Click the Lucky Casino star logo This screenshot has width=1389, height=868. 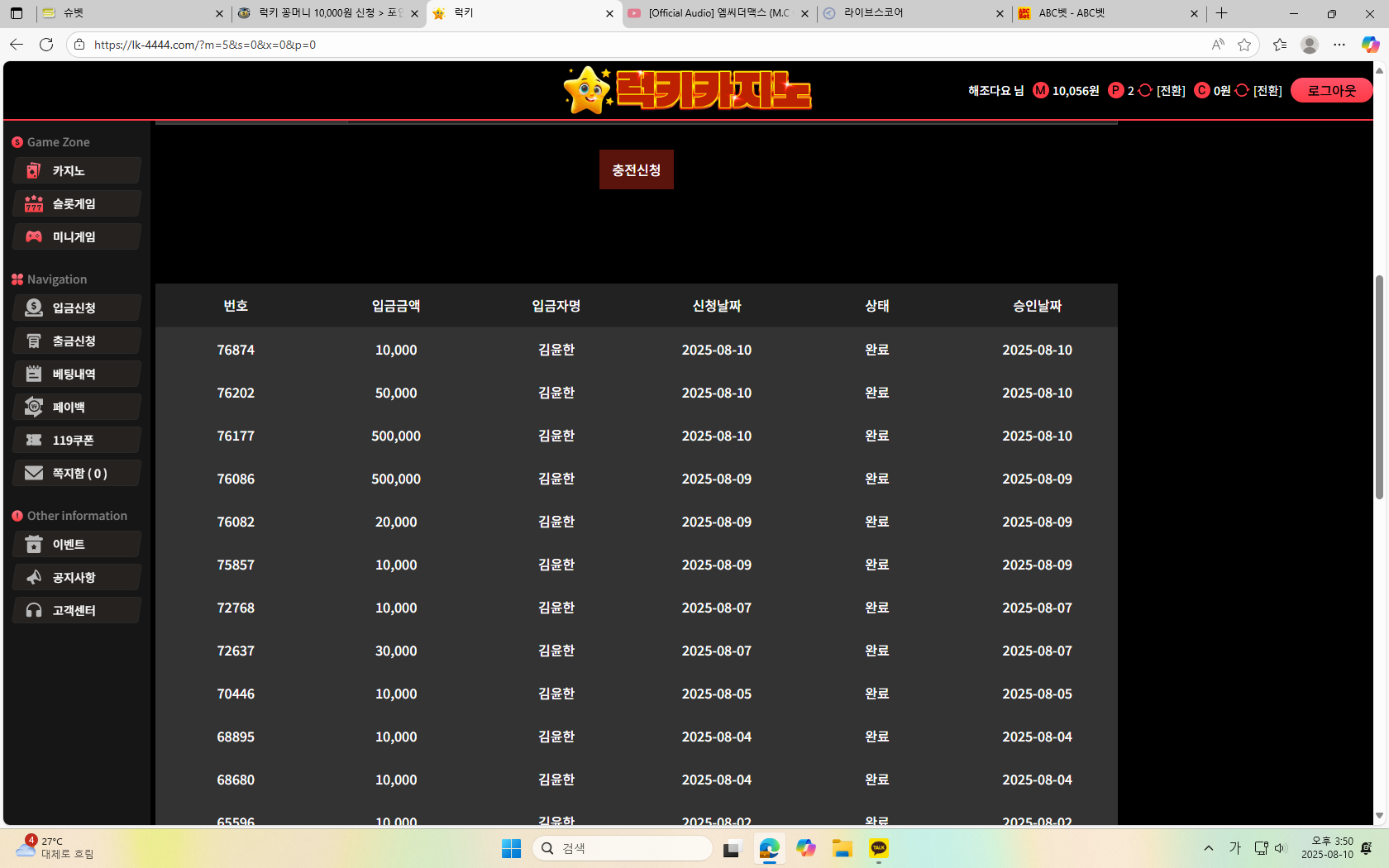point(587,90)
